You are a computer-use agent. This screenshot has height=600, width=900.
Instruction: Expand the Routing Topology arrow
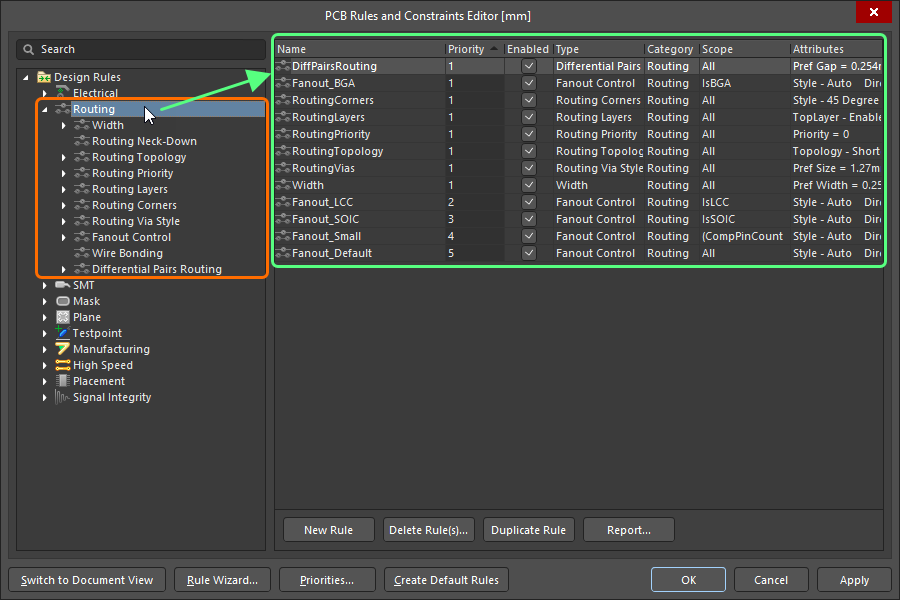[x=64, y=157]
